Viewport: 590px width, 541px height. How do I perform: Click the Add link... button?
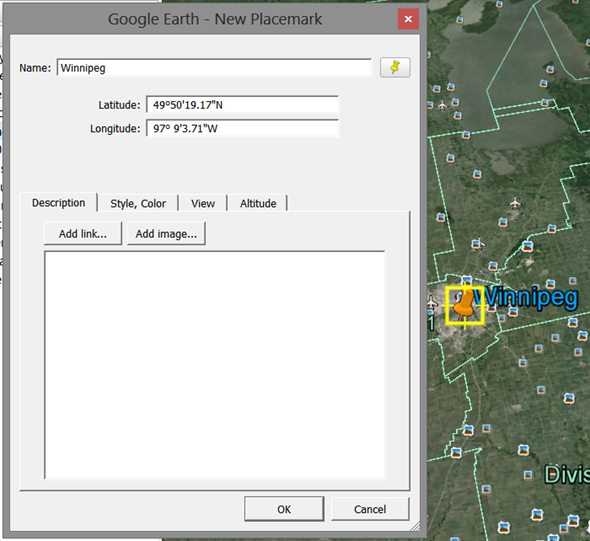click(x=83, y=234)
